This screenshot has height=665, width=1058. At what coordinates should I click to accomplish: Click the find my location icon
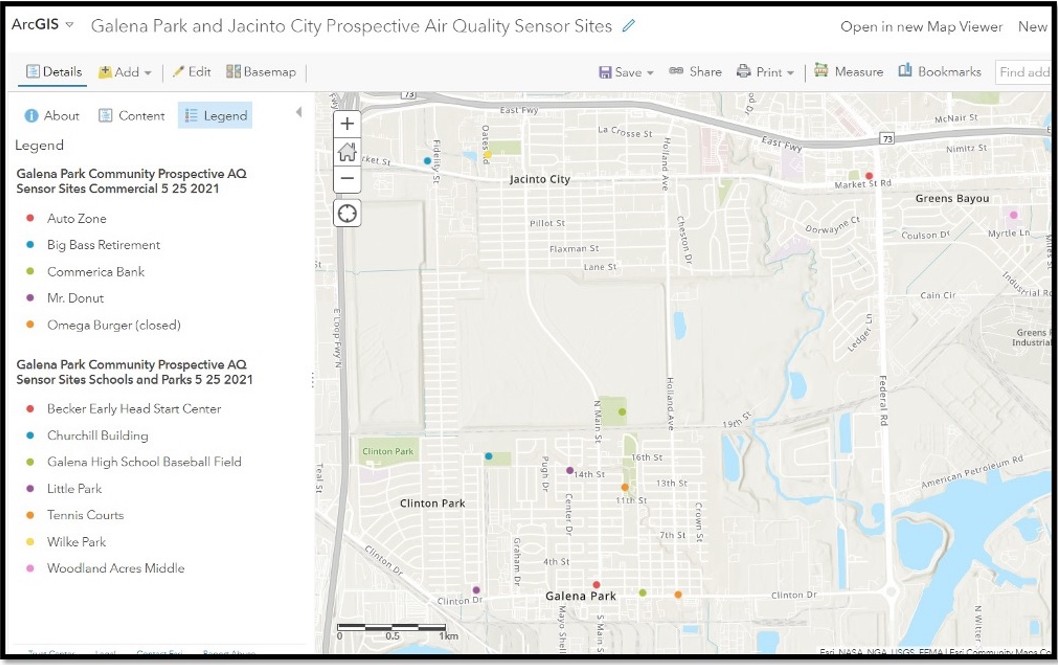(x=347, y=213)
